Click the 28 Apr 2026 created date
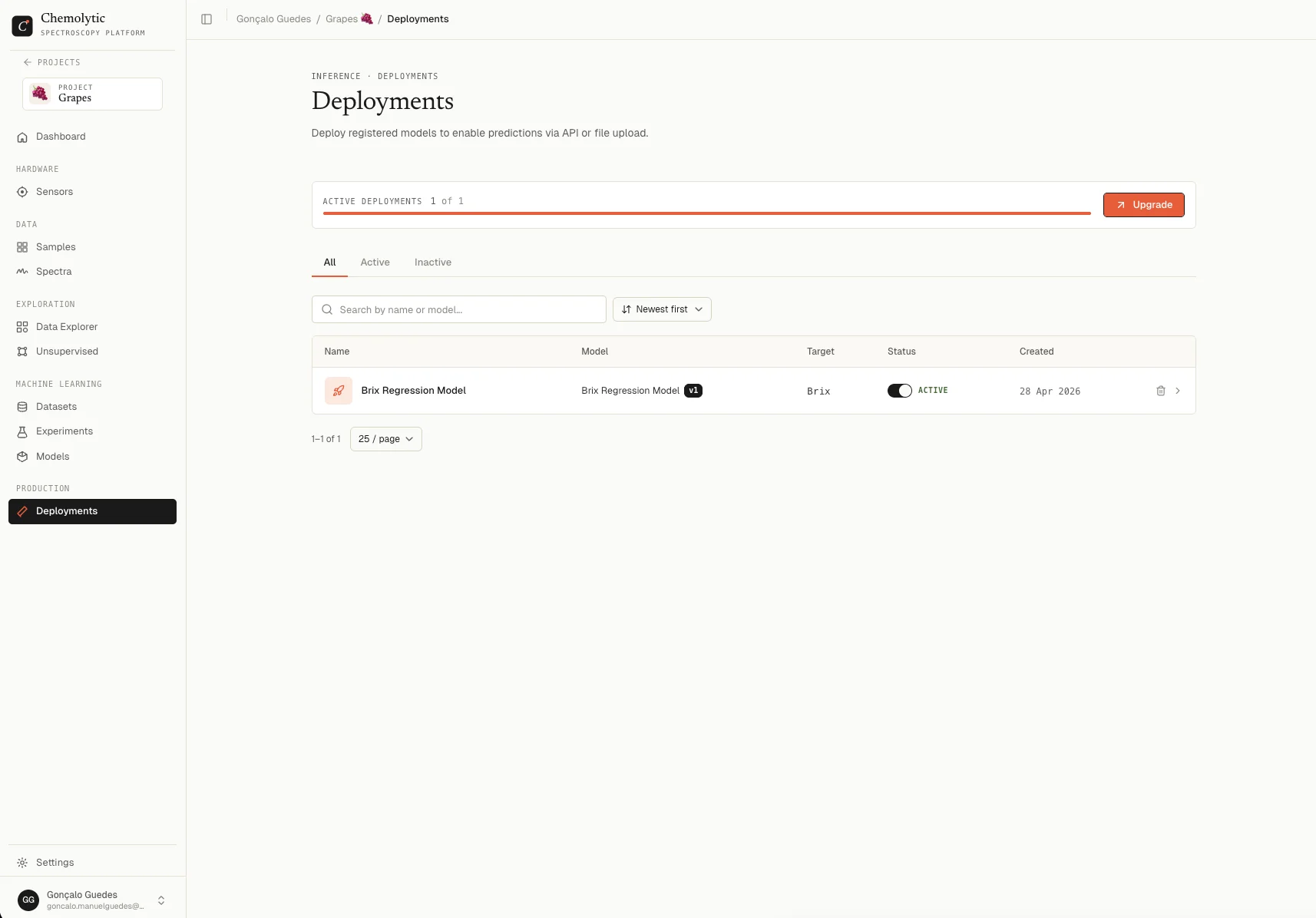 click(1050, 391)
